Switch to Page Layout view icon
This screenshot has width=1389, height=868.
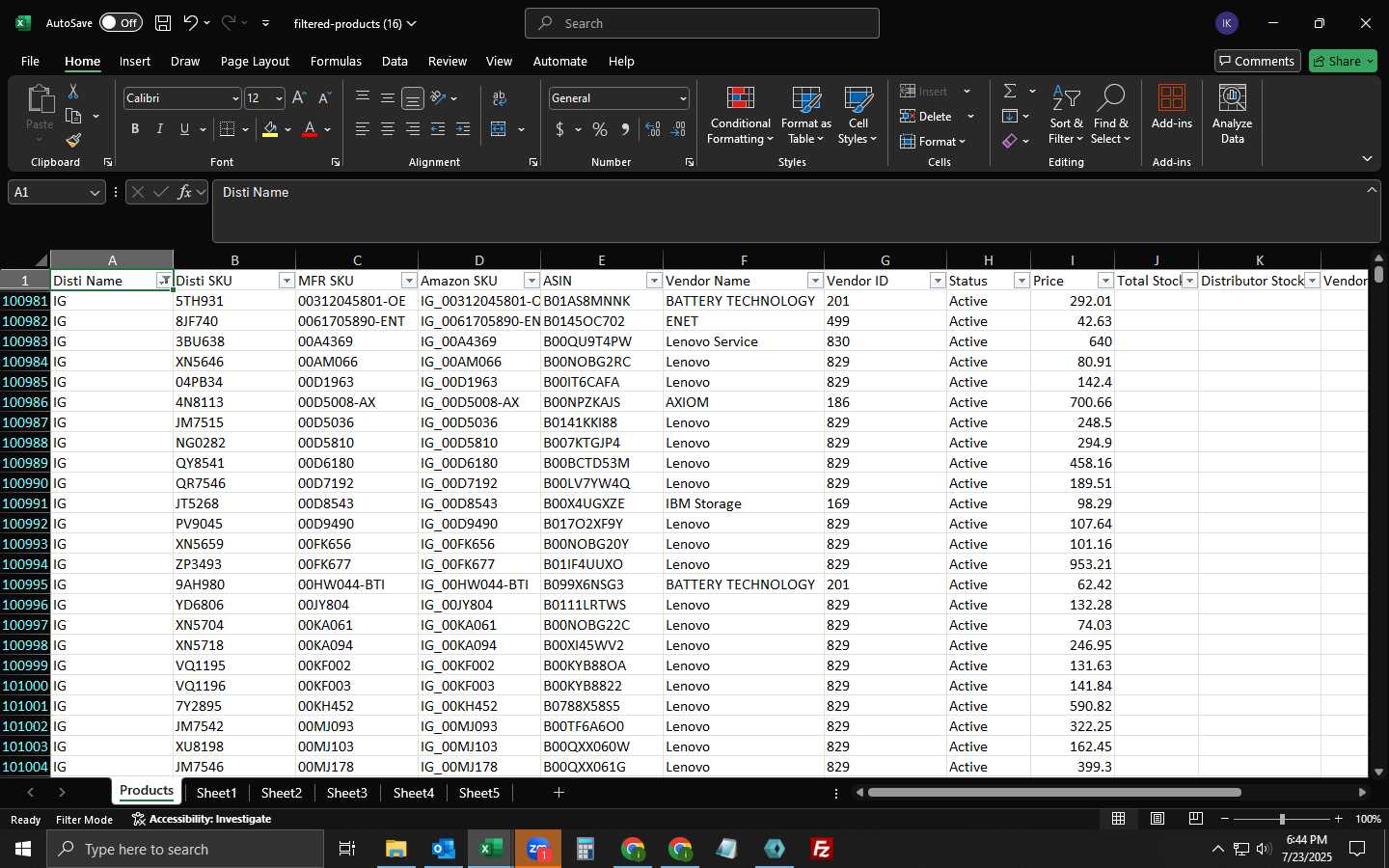(x=1157, y=819)
